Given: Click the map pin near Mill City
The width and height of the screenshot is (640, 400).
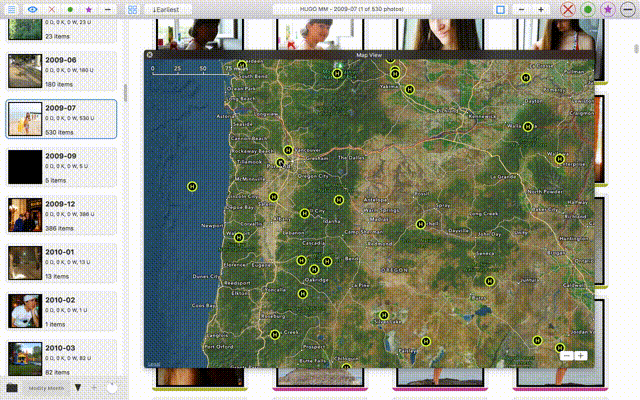Looking at the screenshot, I should [x=304, y=213].
